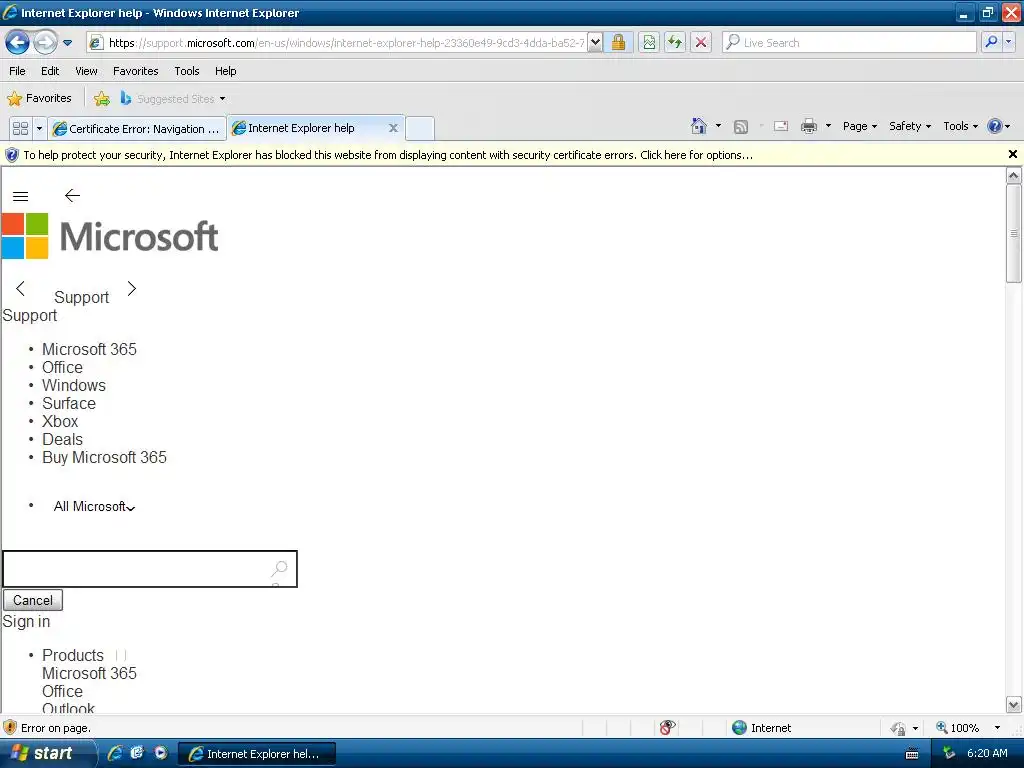The width and height of the screenshot is (1024, 768).
Task: Open the recent pages dropdown arrow
Action: 67,43
